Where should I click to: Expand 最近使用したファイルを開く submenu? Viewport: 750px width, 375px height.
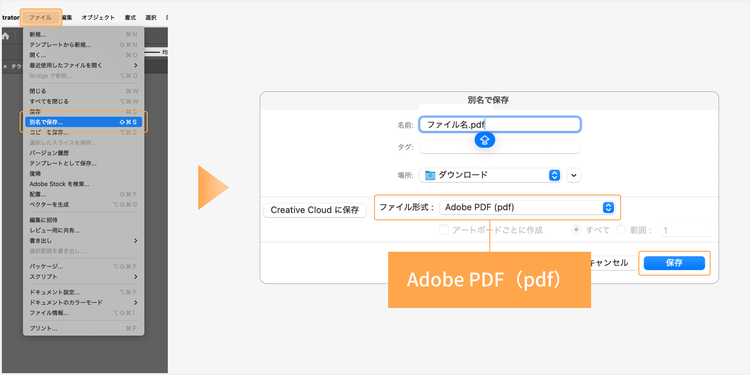[x=83, y=65]
